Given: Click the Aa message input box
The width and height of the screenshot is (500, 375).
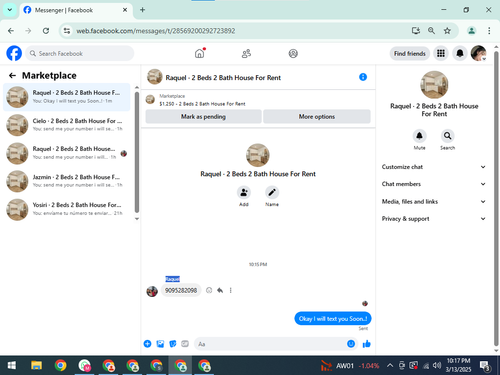Looking at the screenshot, I should (x=270, y=344).
